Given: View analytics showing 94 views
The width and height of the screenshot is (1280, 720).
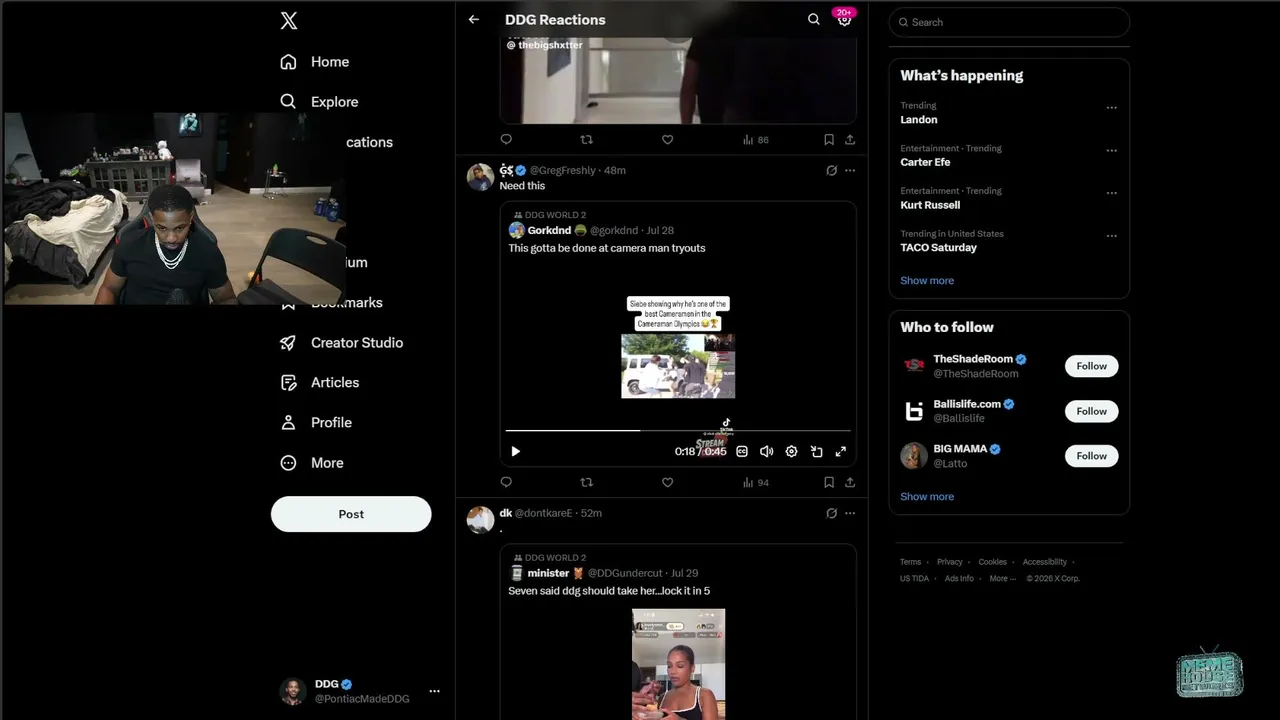Looking at the screenshot, I should (x=756, y=482).
